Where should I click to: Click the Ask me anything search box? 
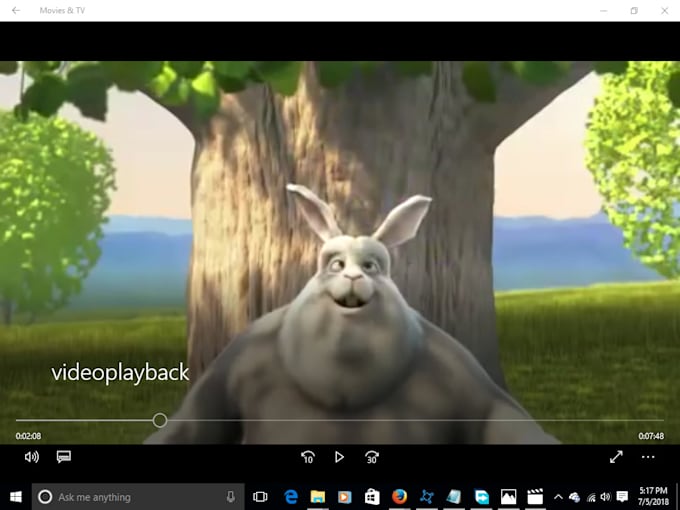click(138, 497)
